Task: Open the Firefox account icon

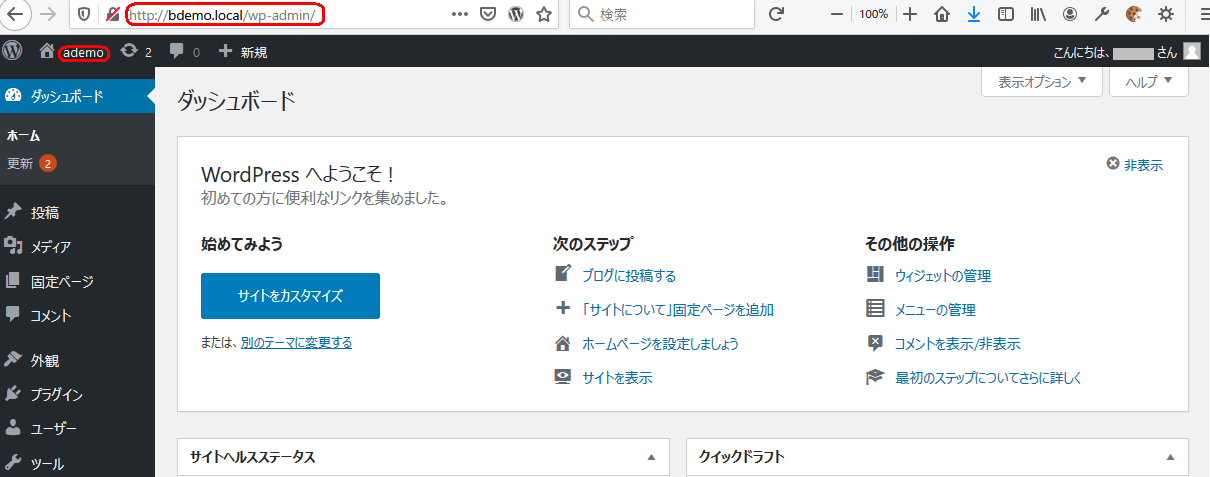Action: pos(1070,15)
